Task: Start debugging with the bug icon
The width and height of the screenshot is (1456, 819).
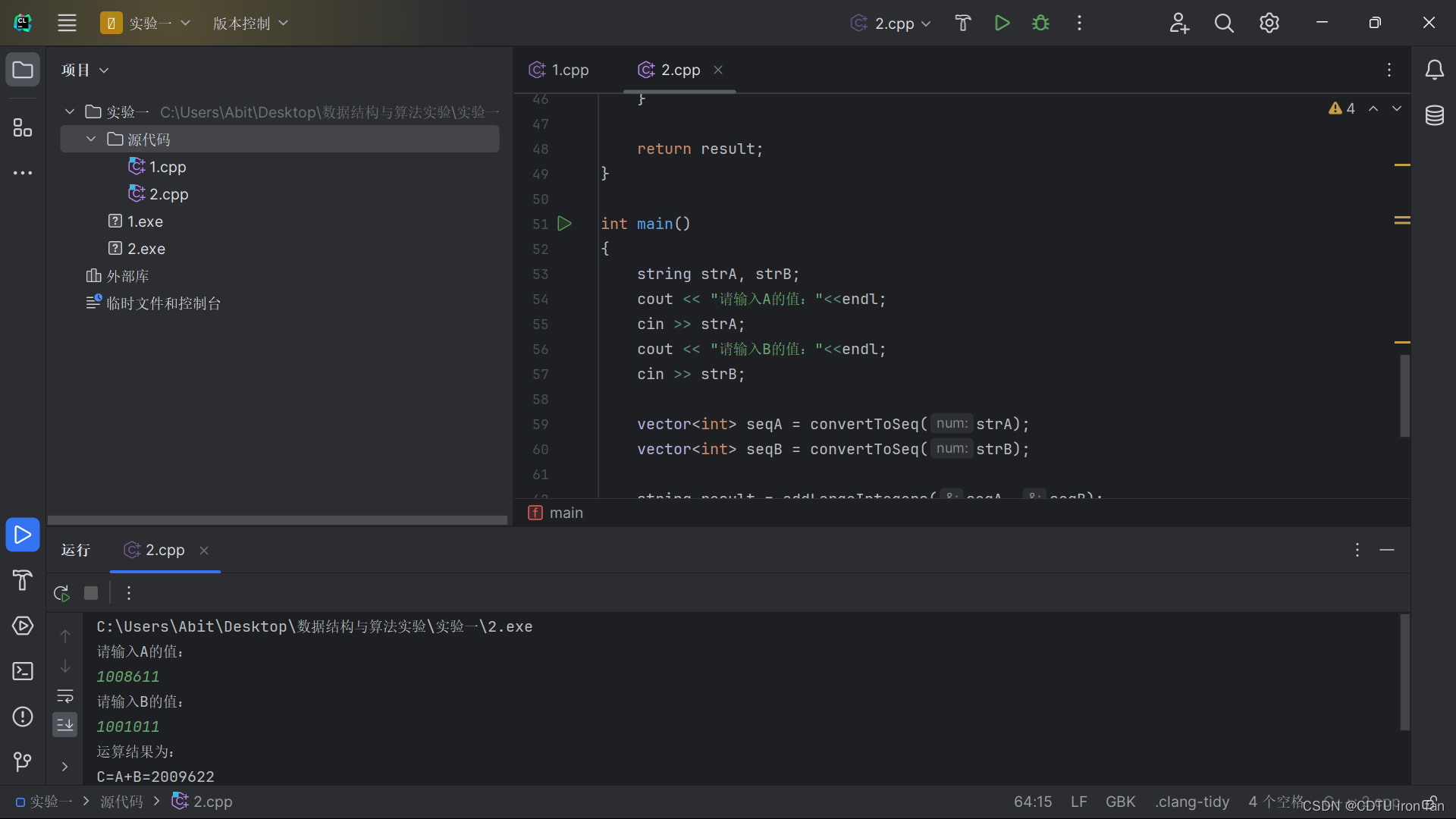Action: 1040,23
